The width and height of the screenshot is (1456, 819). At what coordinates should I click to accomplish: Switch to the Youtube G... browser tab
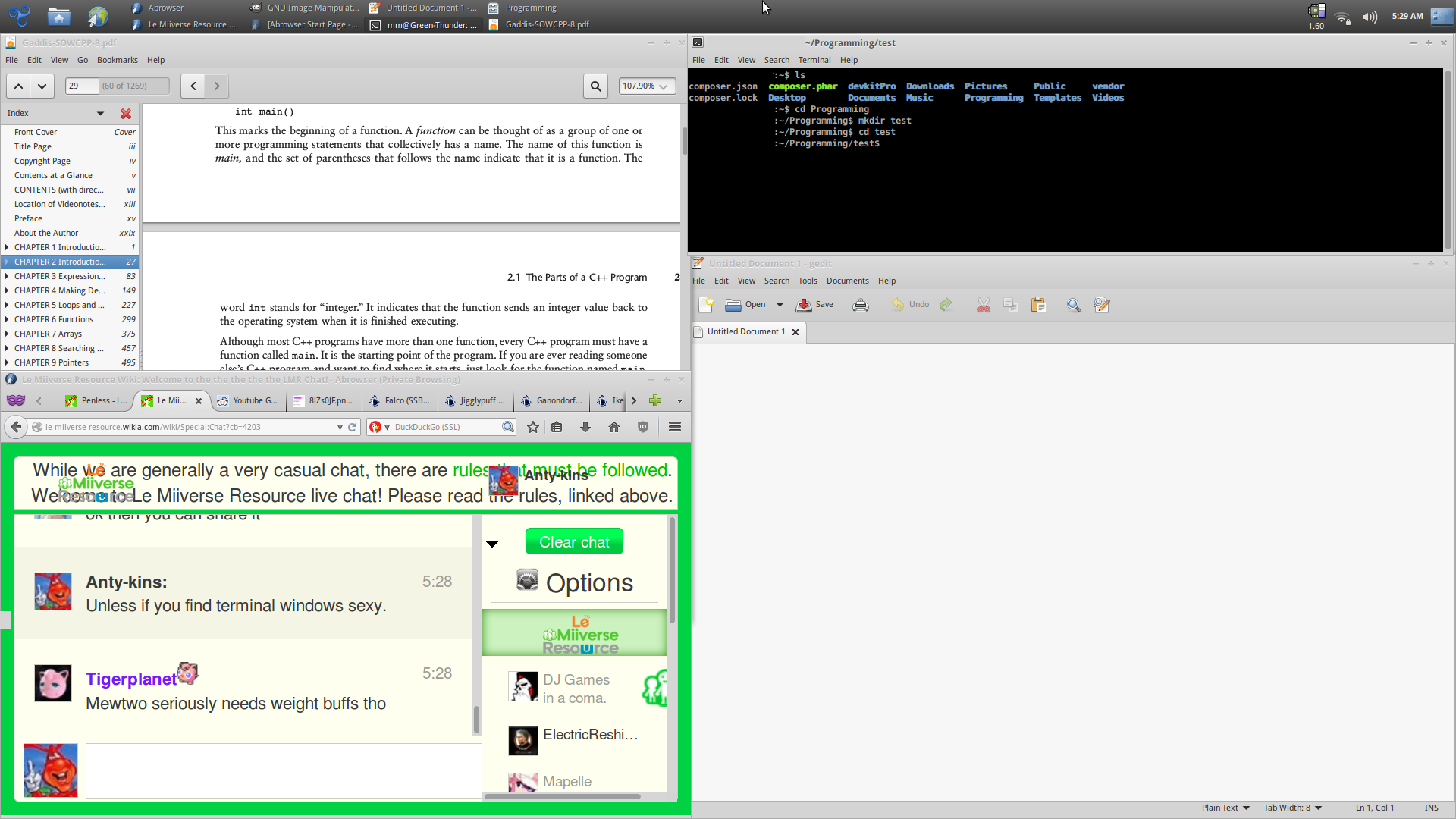(x=248, y=400)
